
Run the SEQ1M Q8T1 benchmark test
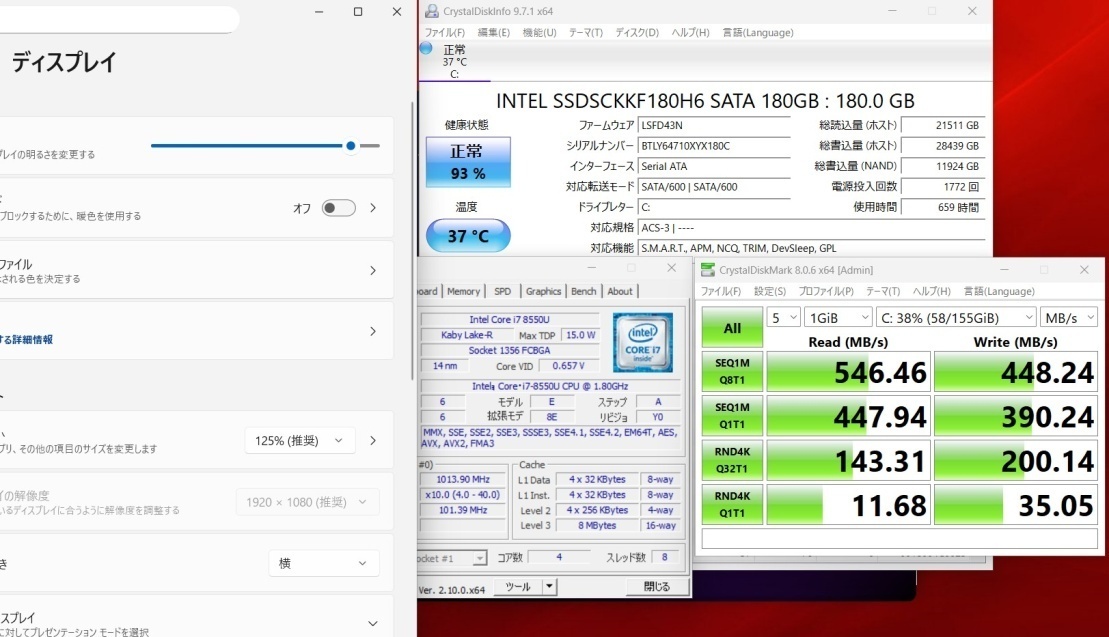click(x=732, y=372)
